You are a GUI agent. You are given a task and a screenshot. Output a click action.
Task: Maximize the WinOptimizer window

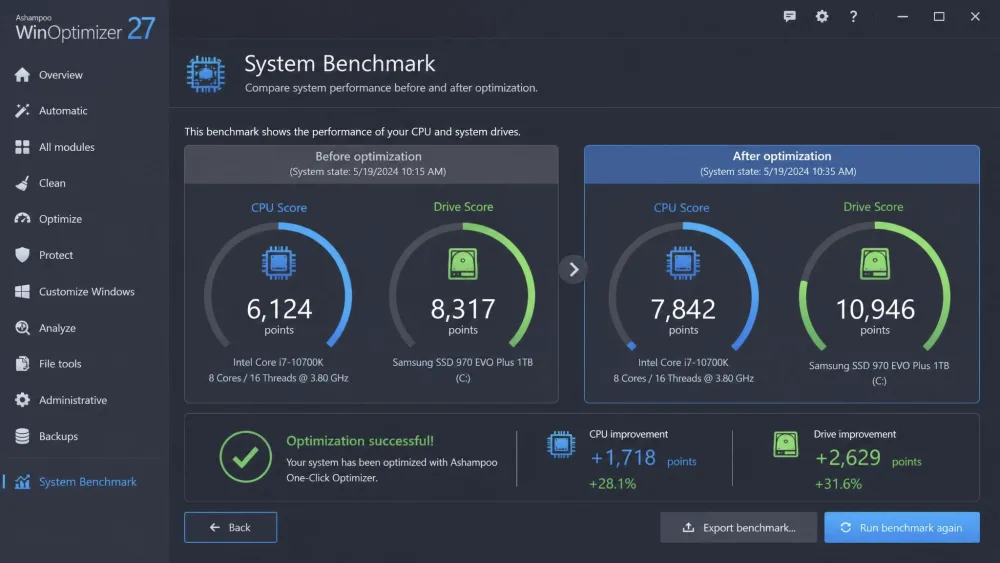[939, 17]
